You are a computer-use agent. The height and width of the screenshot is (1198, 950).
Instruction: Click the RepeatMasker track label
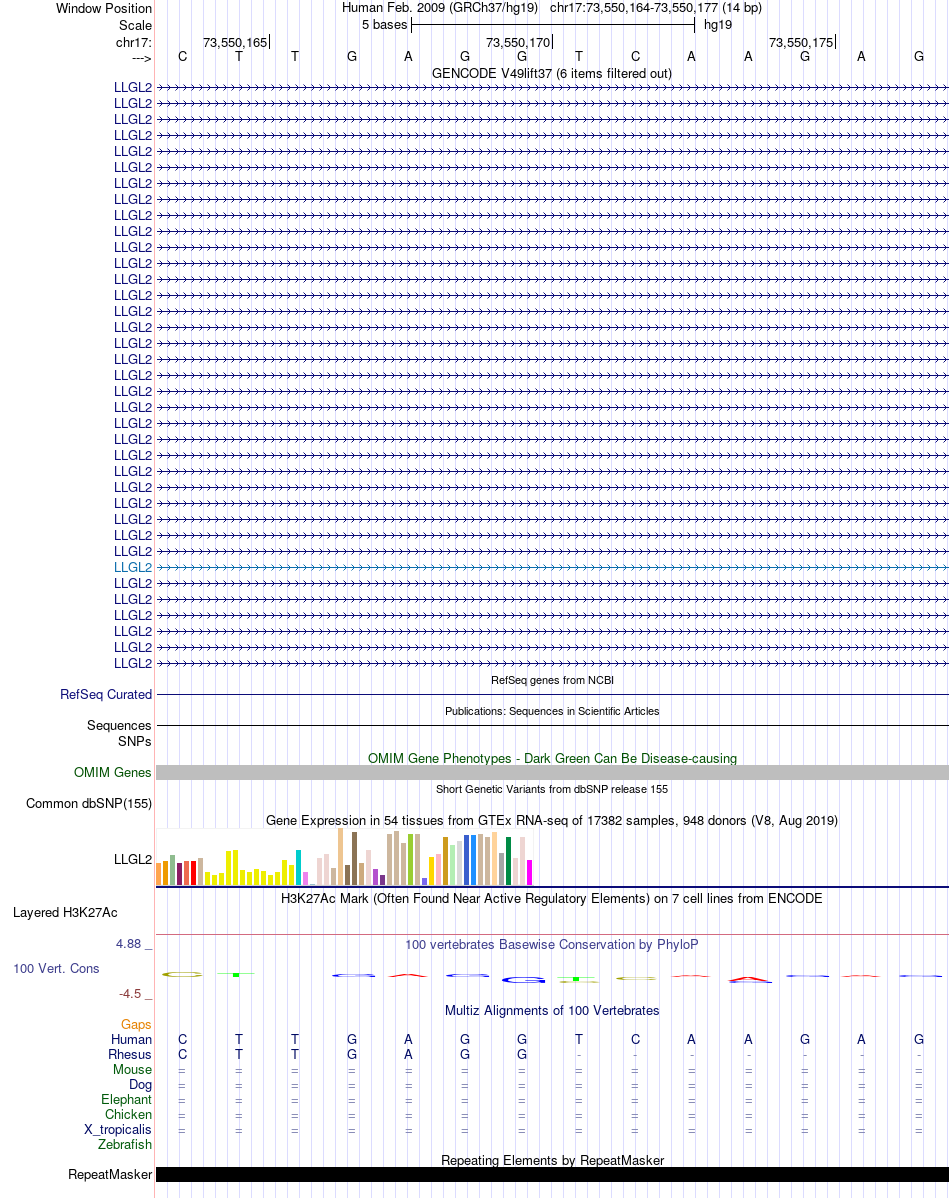(x=110, y=1174)
